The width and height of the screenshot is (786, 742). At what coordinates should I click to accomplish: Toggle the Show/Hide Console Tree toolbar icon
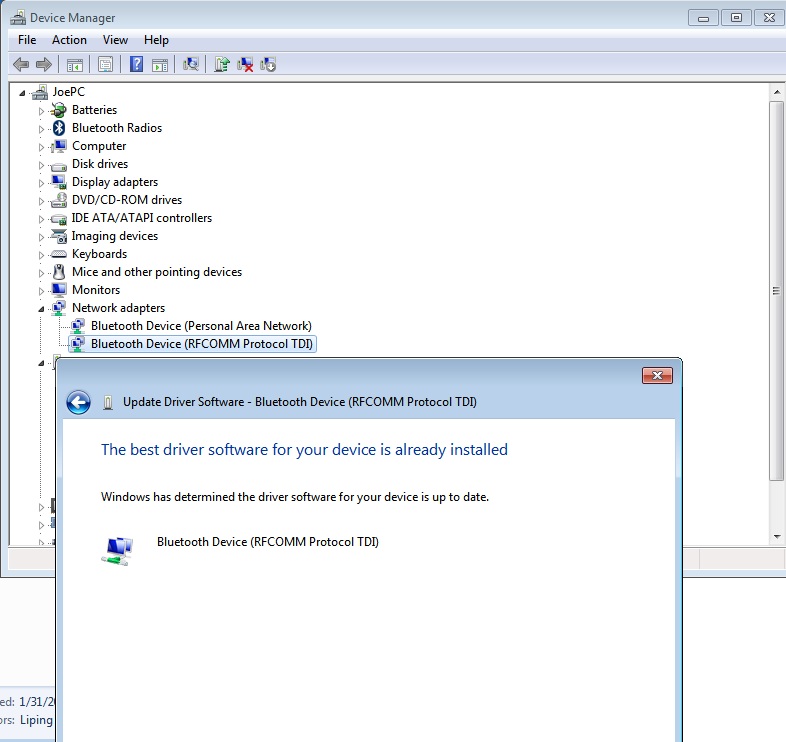[75, 65]
